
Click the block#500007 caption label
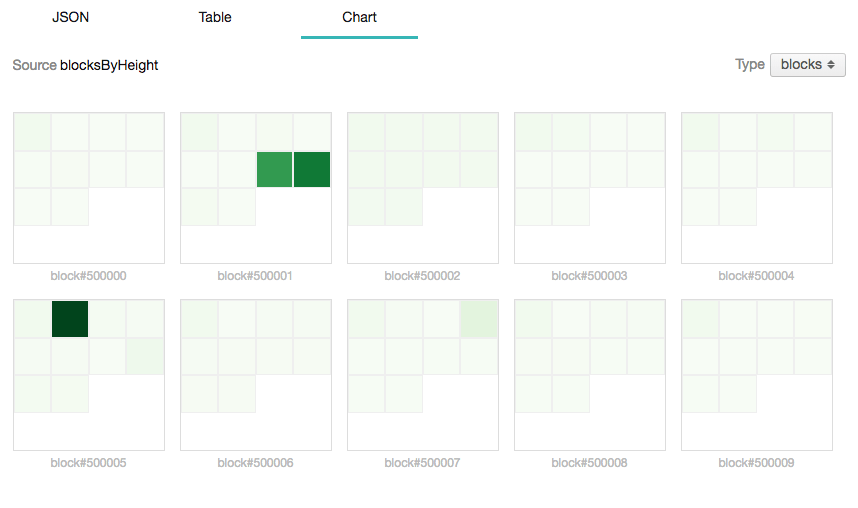[x=422, y=463]
